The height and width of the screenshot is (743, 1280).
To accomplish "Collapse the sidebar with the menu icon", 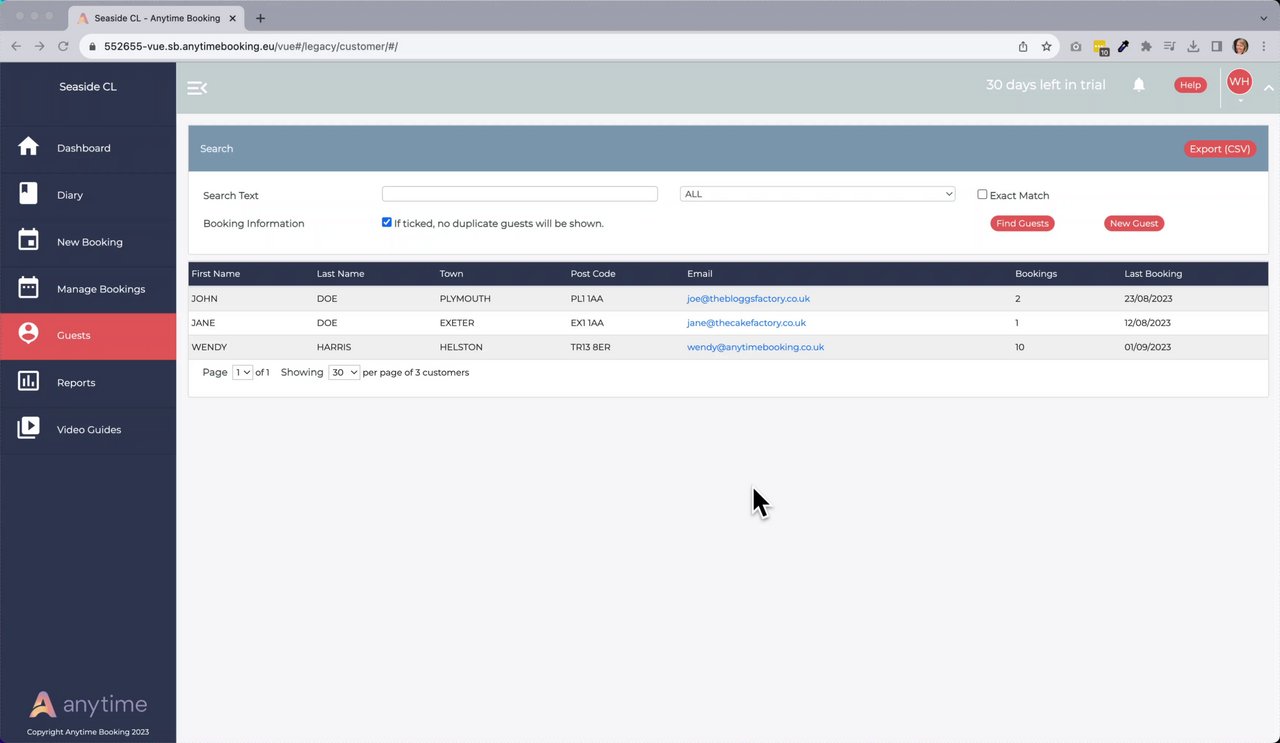I will pos(197,88).
